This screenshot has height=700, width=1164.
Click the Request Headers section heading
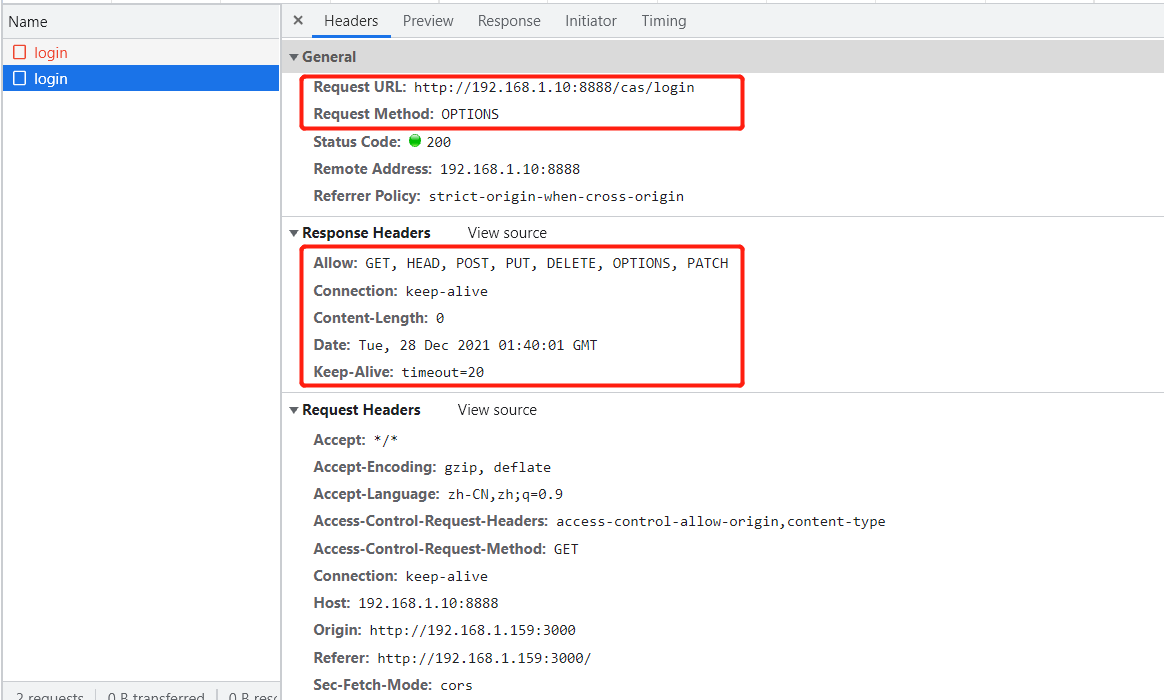(x=361, y=410)
